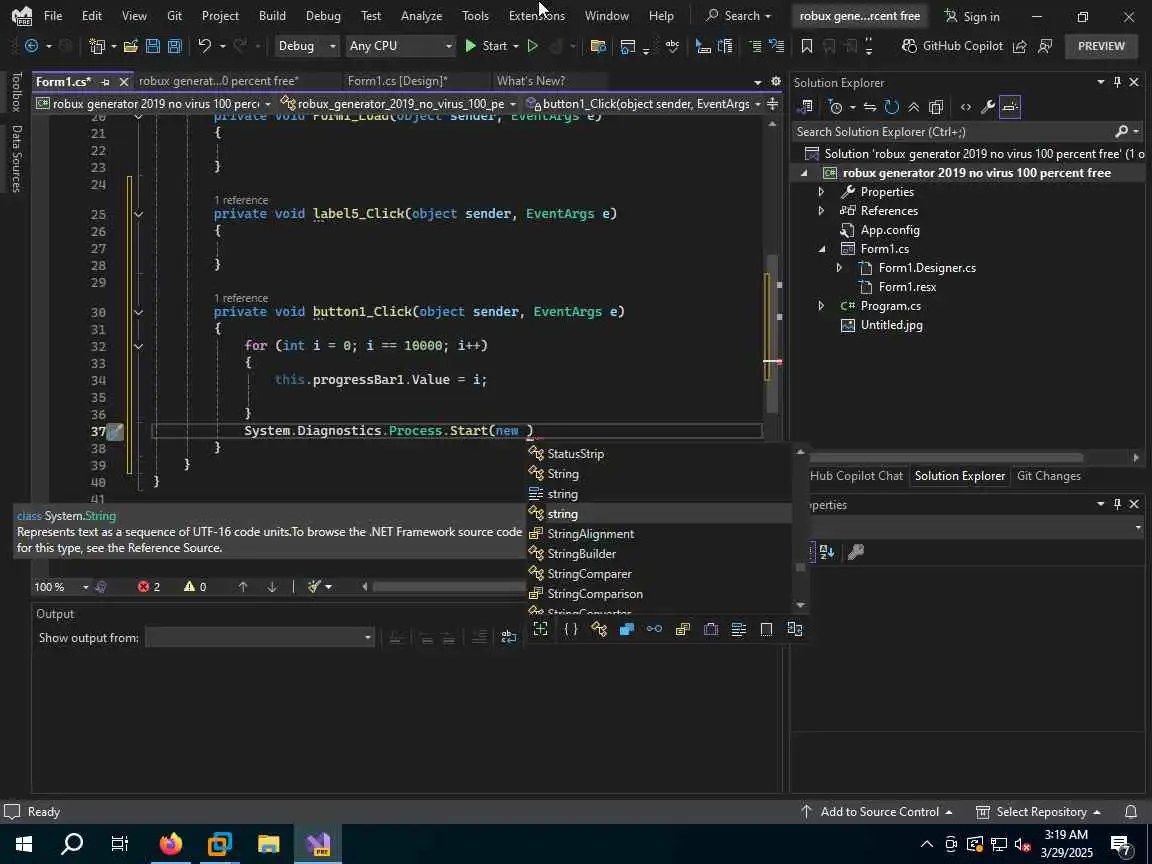The image size is (1152, 864).
Task: Open the Build menu
Action: coord(272,15)
